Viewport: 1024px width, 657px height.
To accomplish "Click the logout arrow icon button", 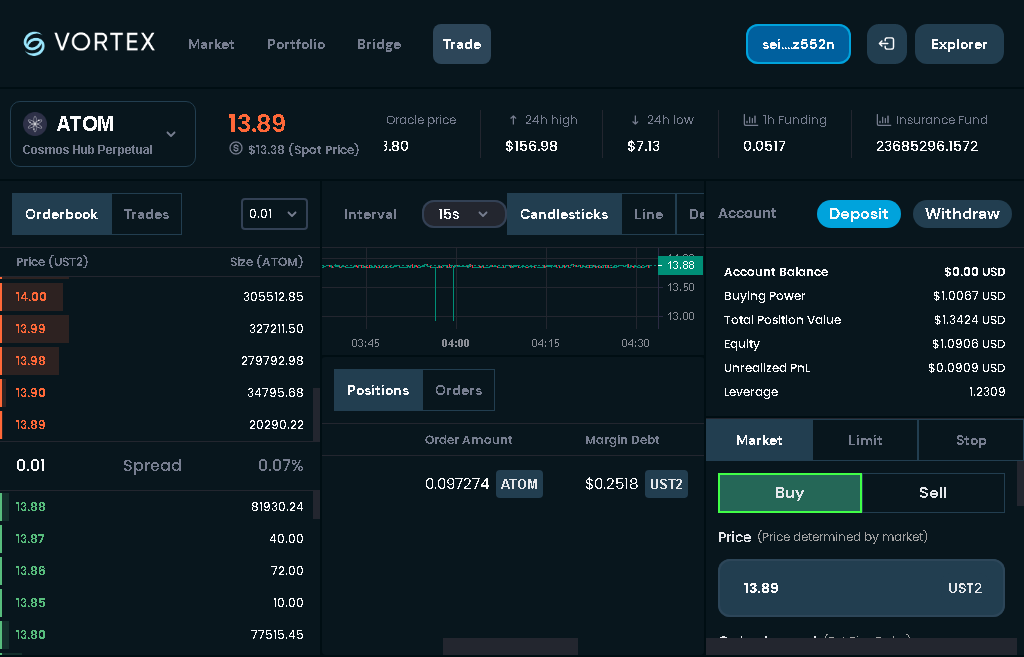I will (886, 44).
